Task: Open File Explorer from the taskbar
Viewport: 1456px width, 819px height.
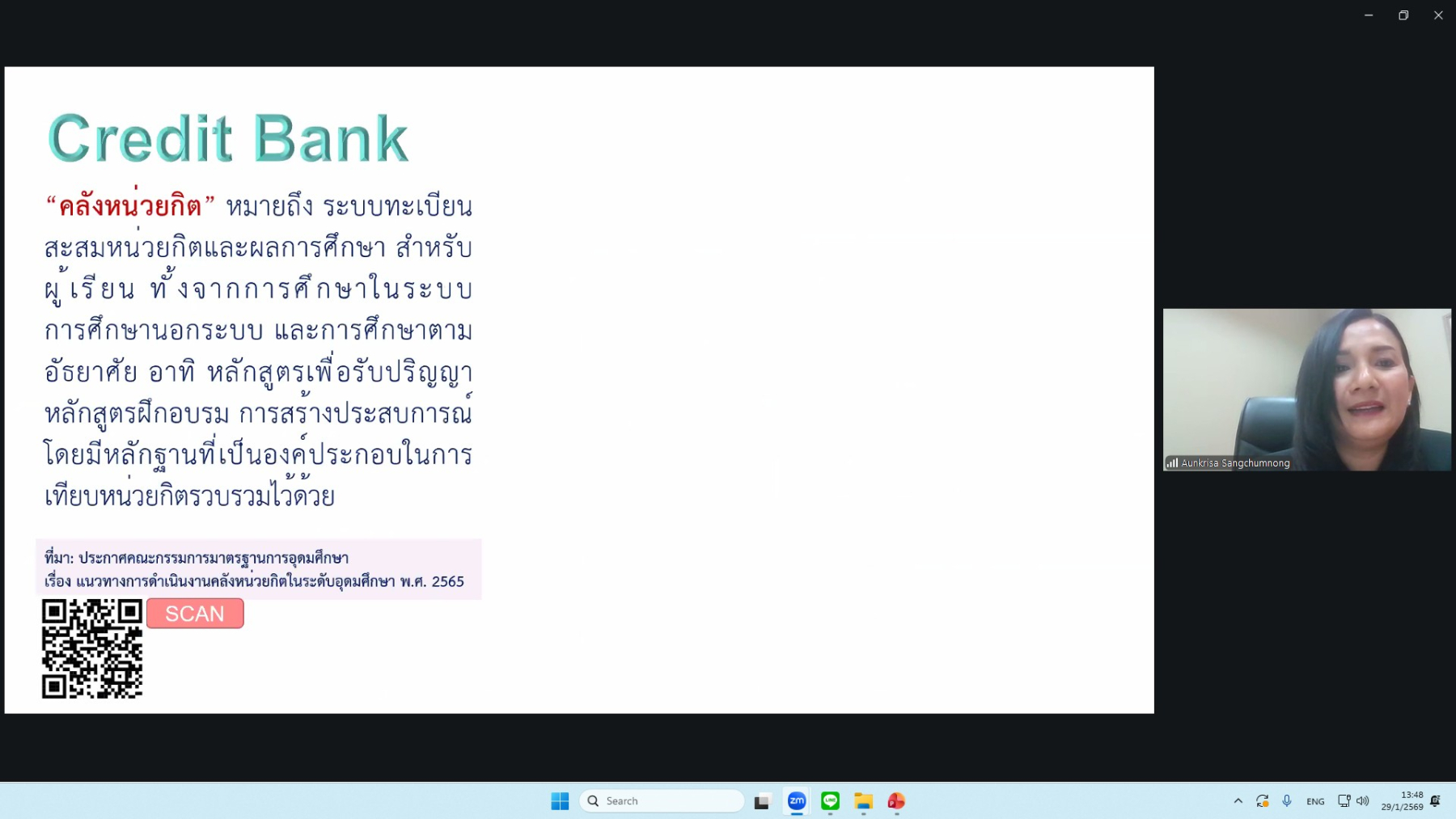Action: (x=863, y=800)
